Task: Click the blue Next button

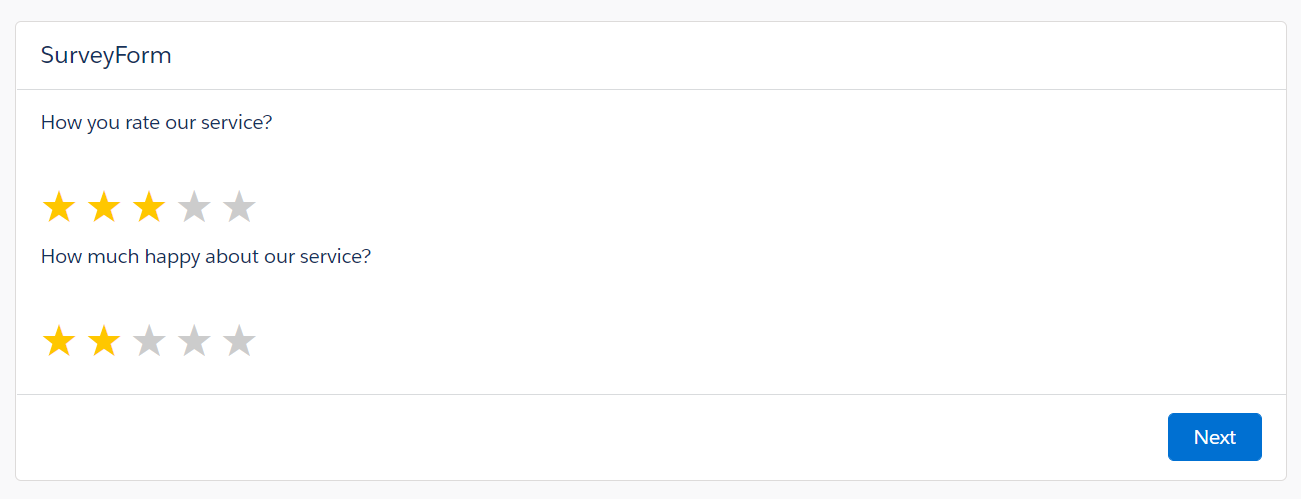Action: coord(1214,437)
